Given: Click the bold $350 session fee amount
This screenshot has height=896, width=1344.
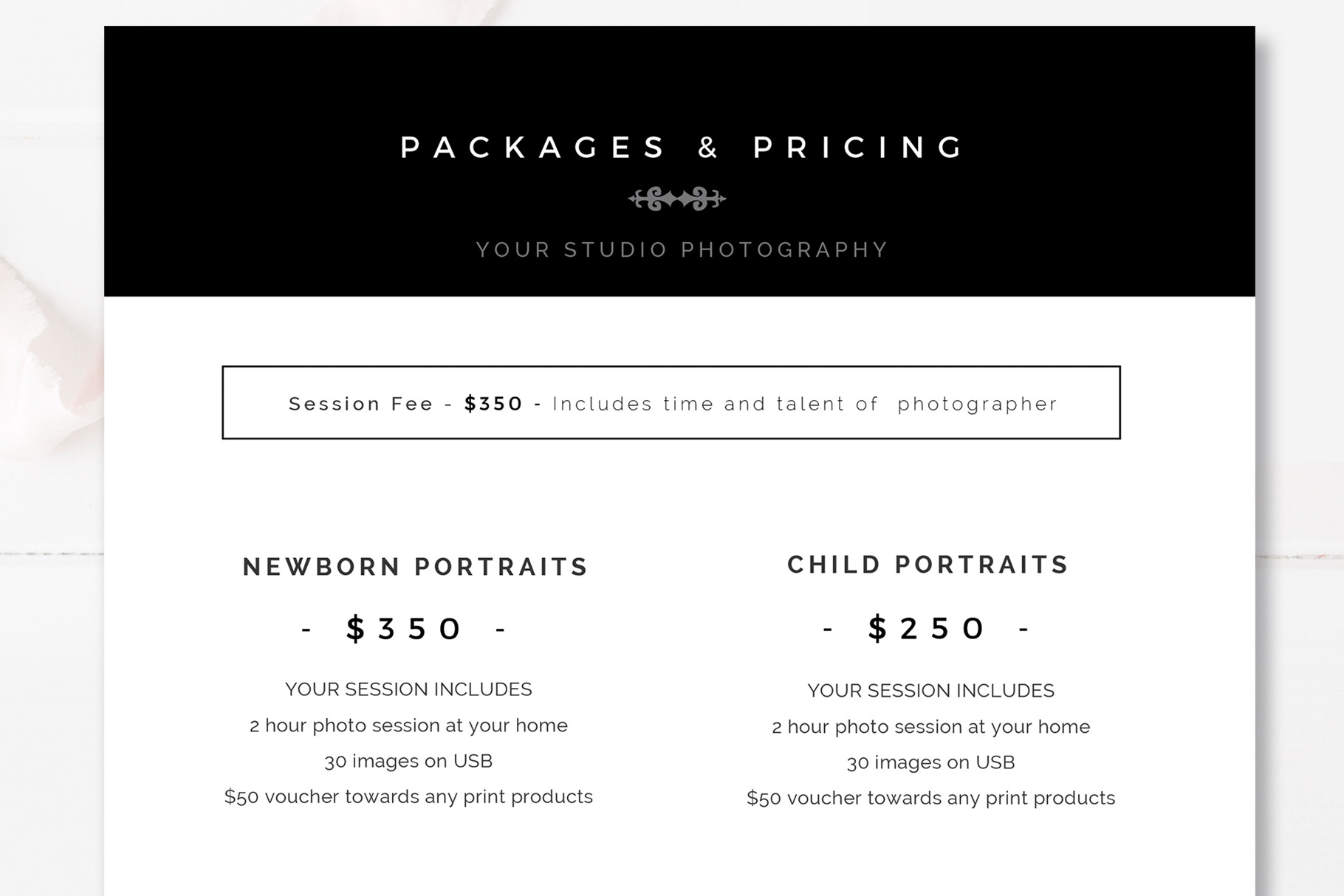Looking at the screenshot, I should pos(493,404).
